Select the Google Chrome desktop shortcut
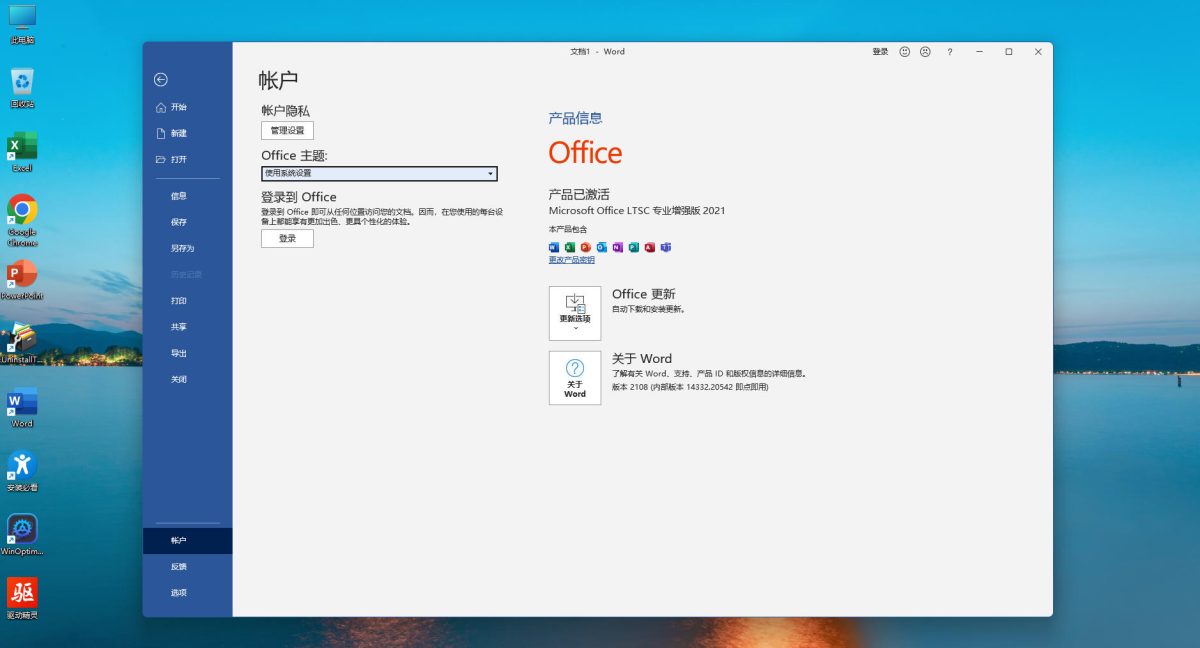This screenshot has width=1200, height=648. tap(22, 220)
